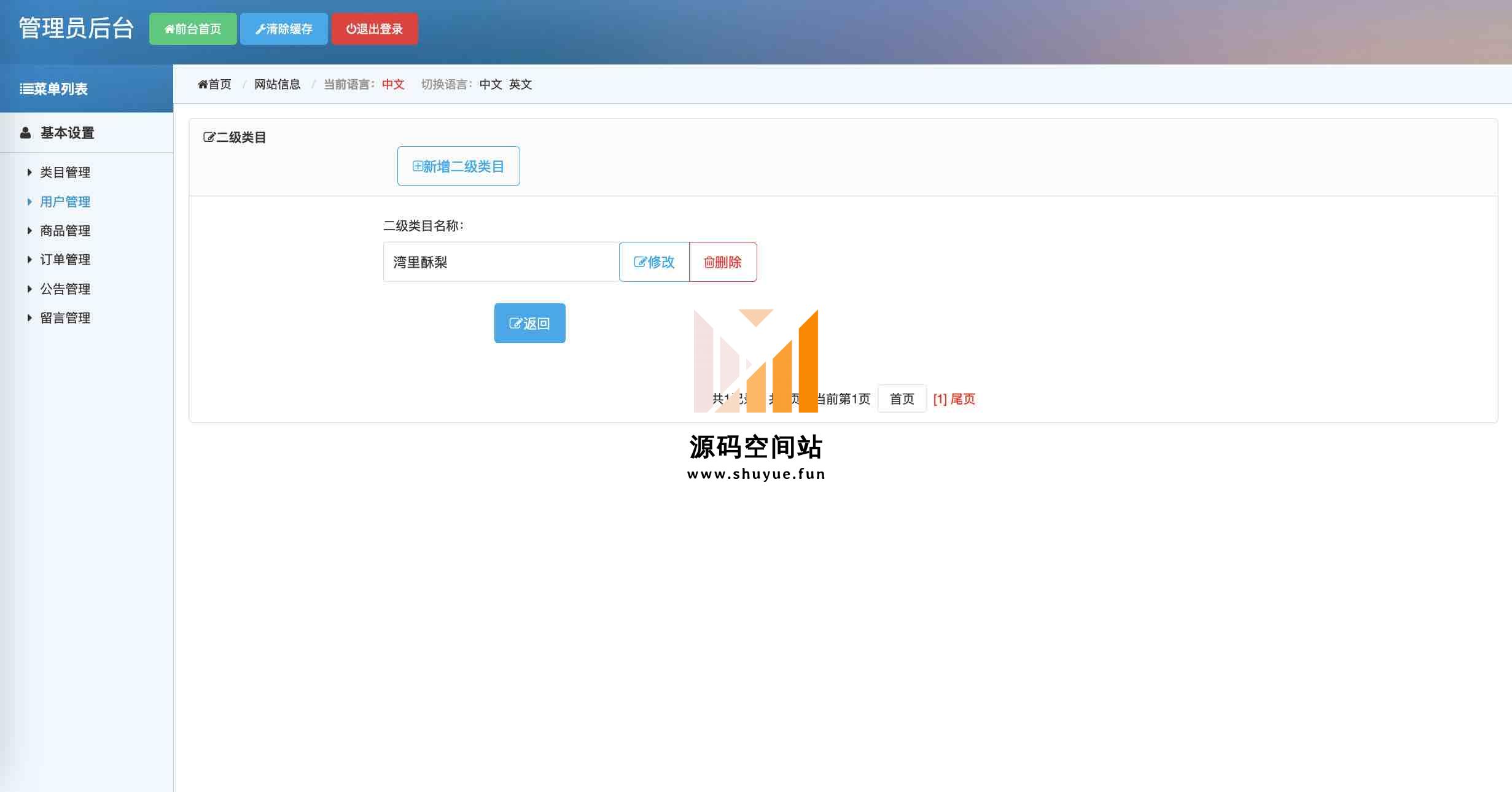Open 用户管理 in the sidebar
The image size is (1512, 792).
[65, 201]
